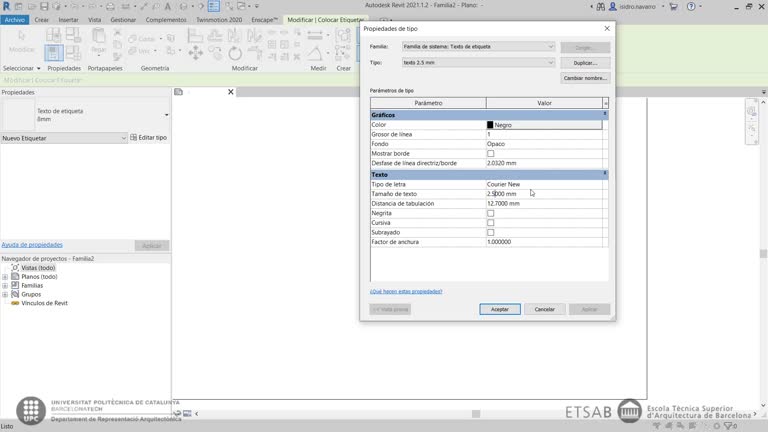768x432 pixels.
Task: Enable the Mostrar borde checkbox
Action: point(490,153)
